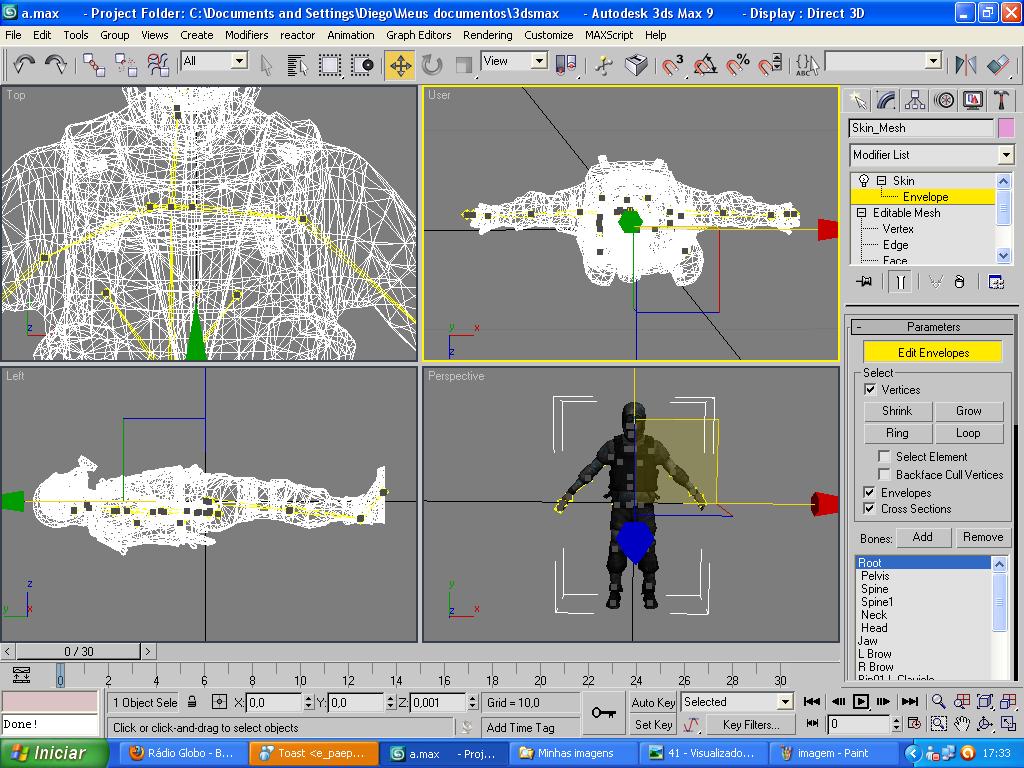This screenshot has height=768, width=1024.
Task: Open the Utilities hammer panel tab
Action: [x=1001, y=100]
